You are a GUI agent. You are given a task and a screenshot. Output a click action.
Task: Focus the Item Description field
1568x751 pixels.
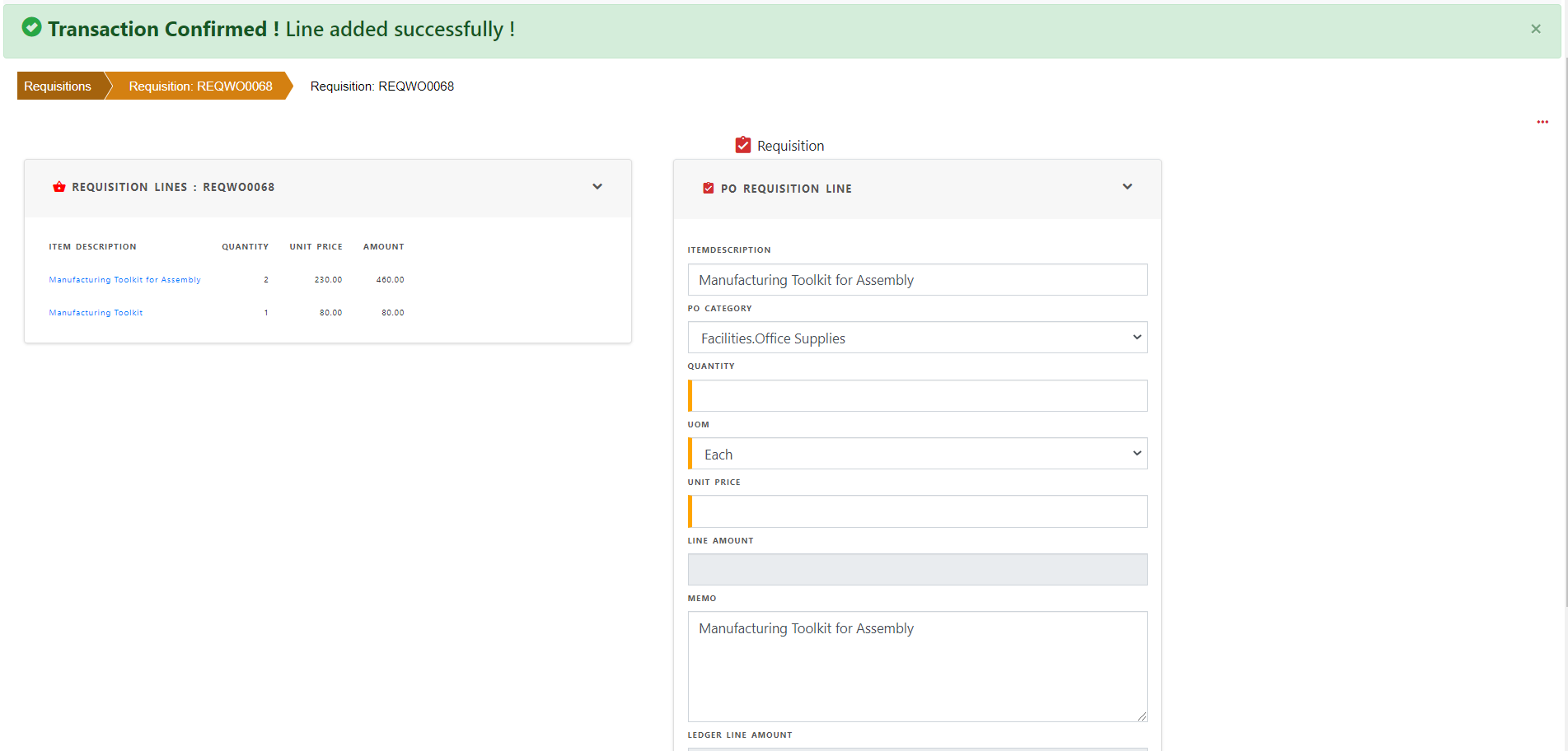pos(917,280)
